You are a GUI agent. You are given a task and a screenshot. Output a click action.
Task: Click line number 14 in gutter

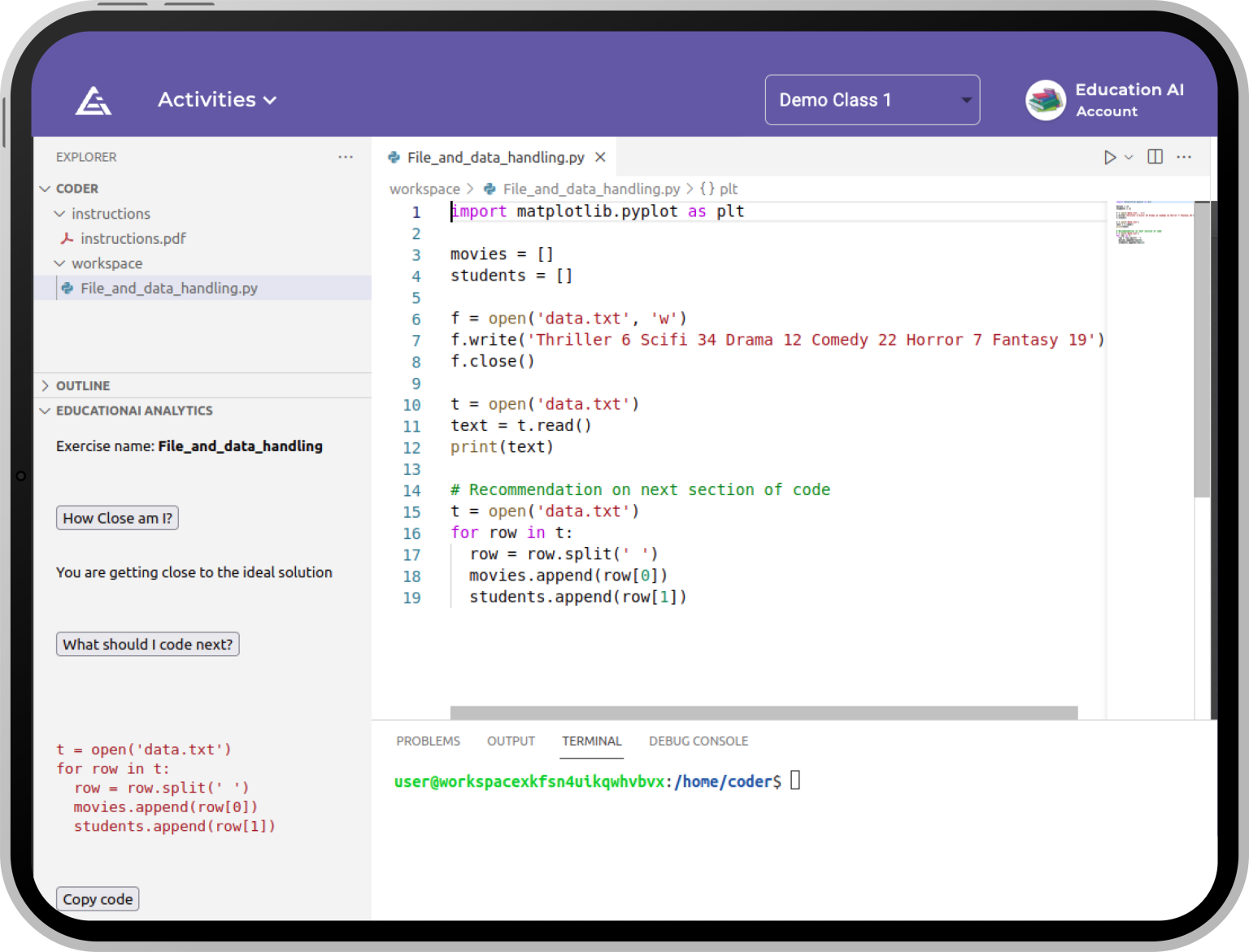[x=412, y=490]
